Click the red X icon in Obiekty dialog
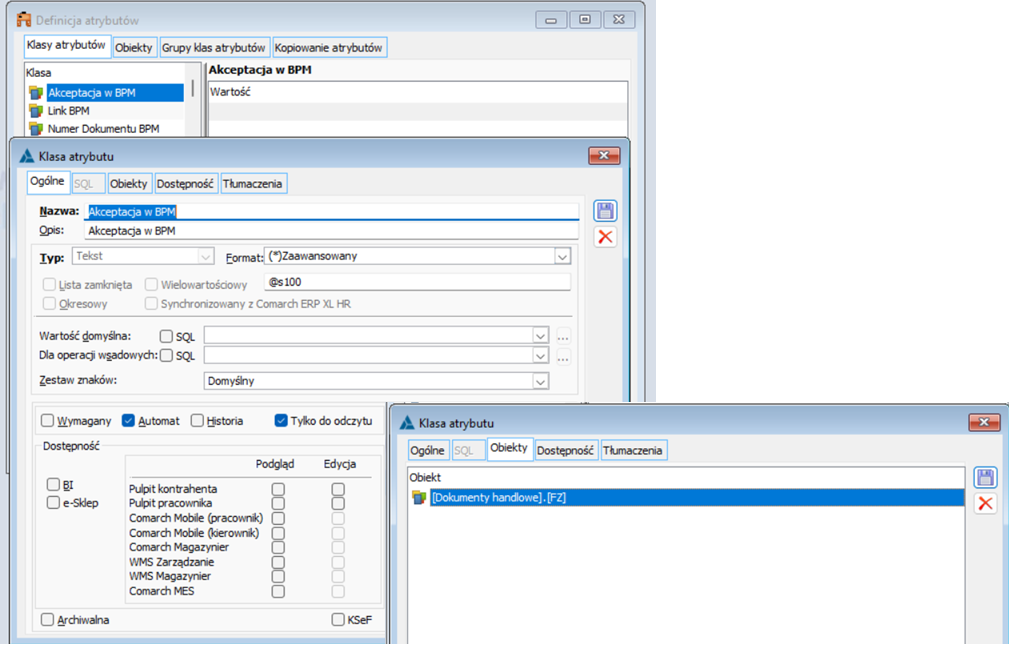This screenshot has height=646, width=1012. pos(985,503)
